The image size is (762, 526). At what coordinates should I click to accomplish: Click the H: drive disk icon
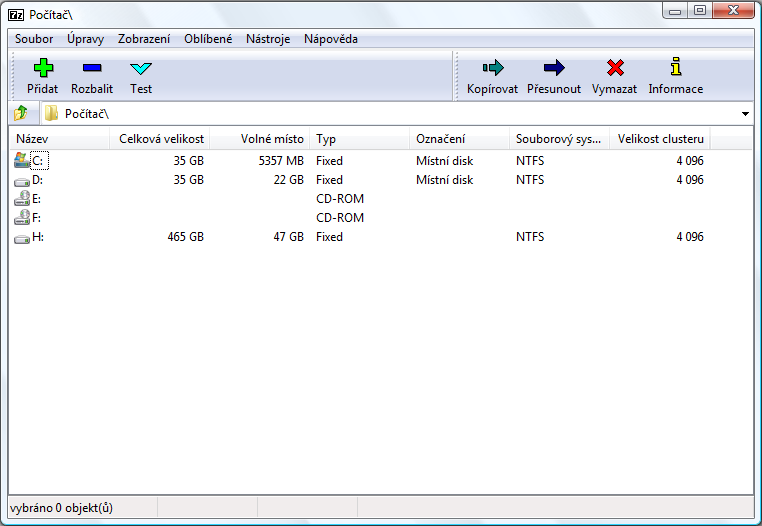[21, 239]
